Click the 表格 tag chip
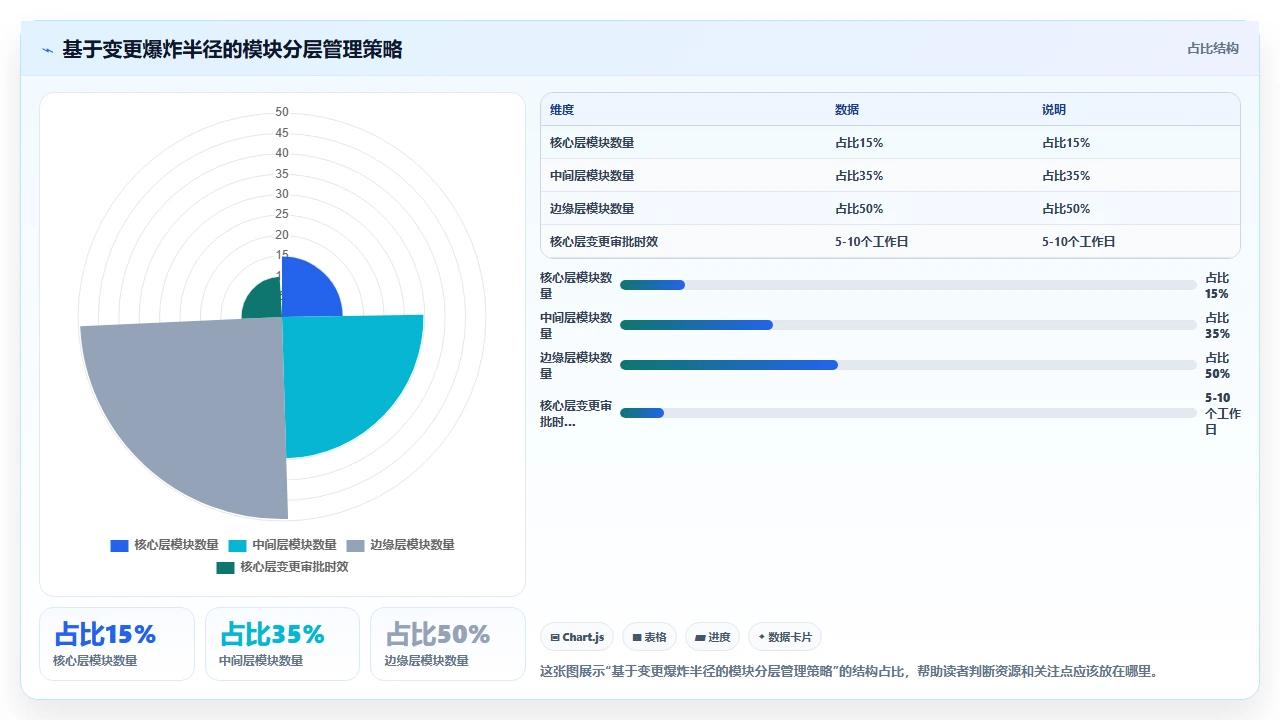Viewport: 1280px width, 720px height. 649,637
